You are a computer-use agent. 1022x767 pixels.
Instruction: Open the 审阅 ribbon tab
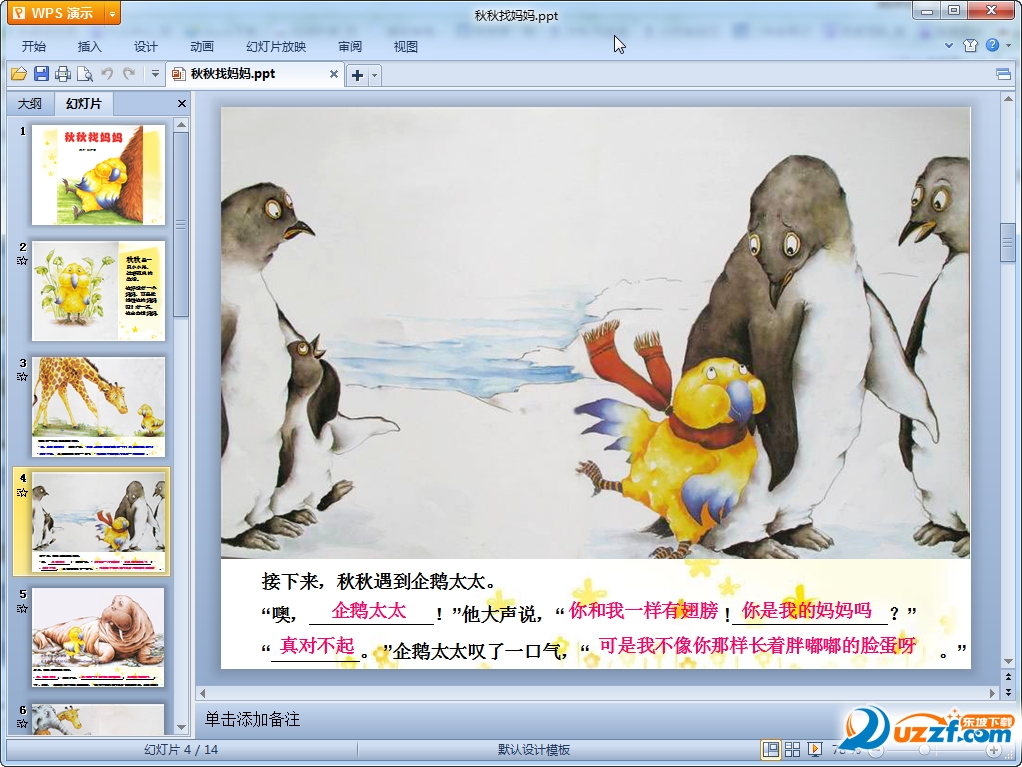click(350, 46)
